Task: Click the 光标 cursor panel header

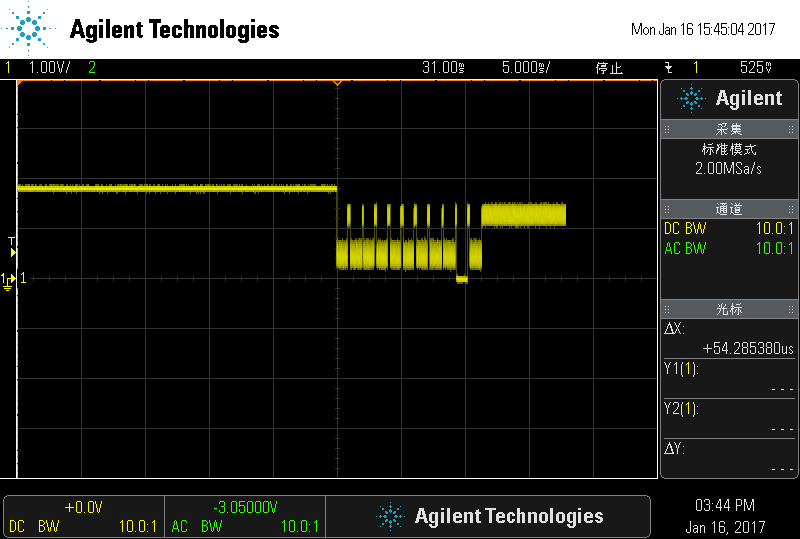Action: coord(729,309)
